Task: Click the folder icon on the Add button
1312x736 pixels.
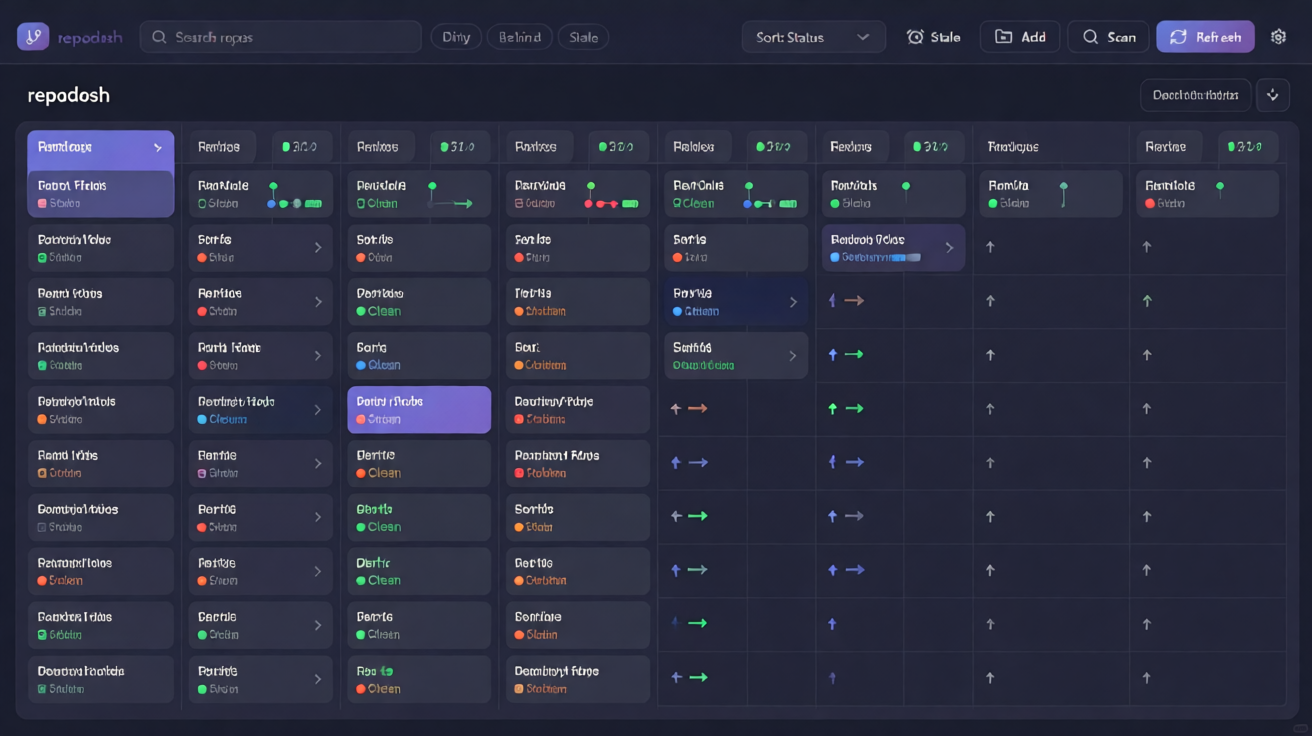Action: click(1003, 37)
